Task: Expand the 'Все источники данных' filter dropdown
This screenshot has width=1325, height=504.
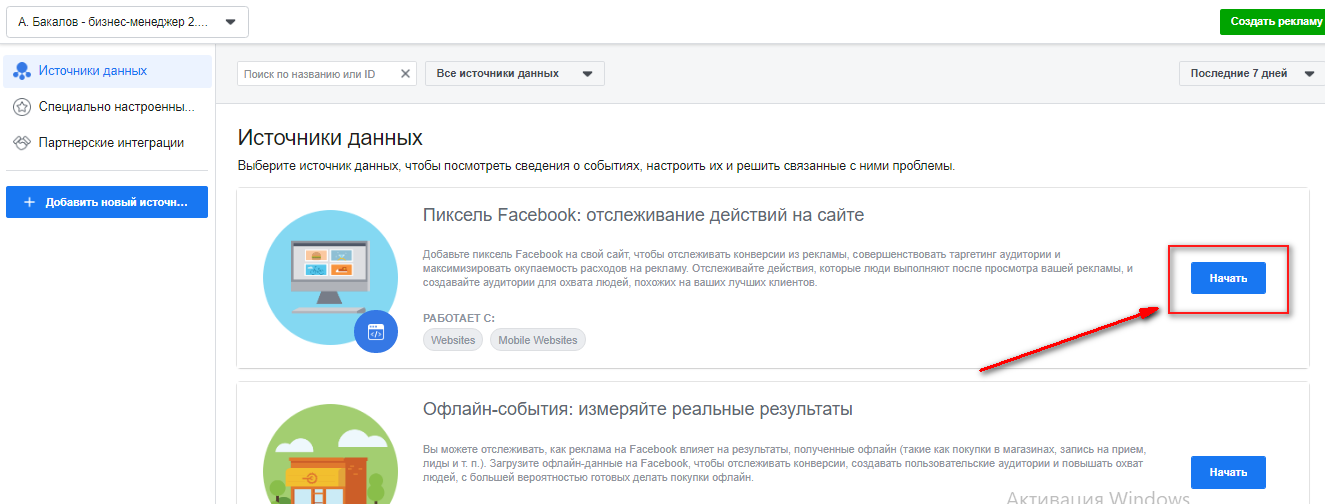Action: pos(514,74)
